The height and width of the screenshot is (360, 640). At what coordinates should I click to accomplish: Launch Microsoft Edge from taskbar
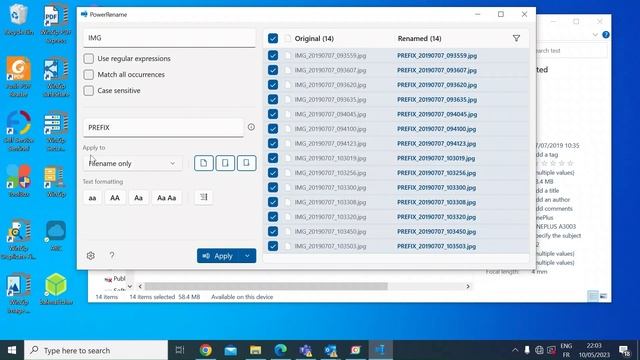280,350
